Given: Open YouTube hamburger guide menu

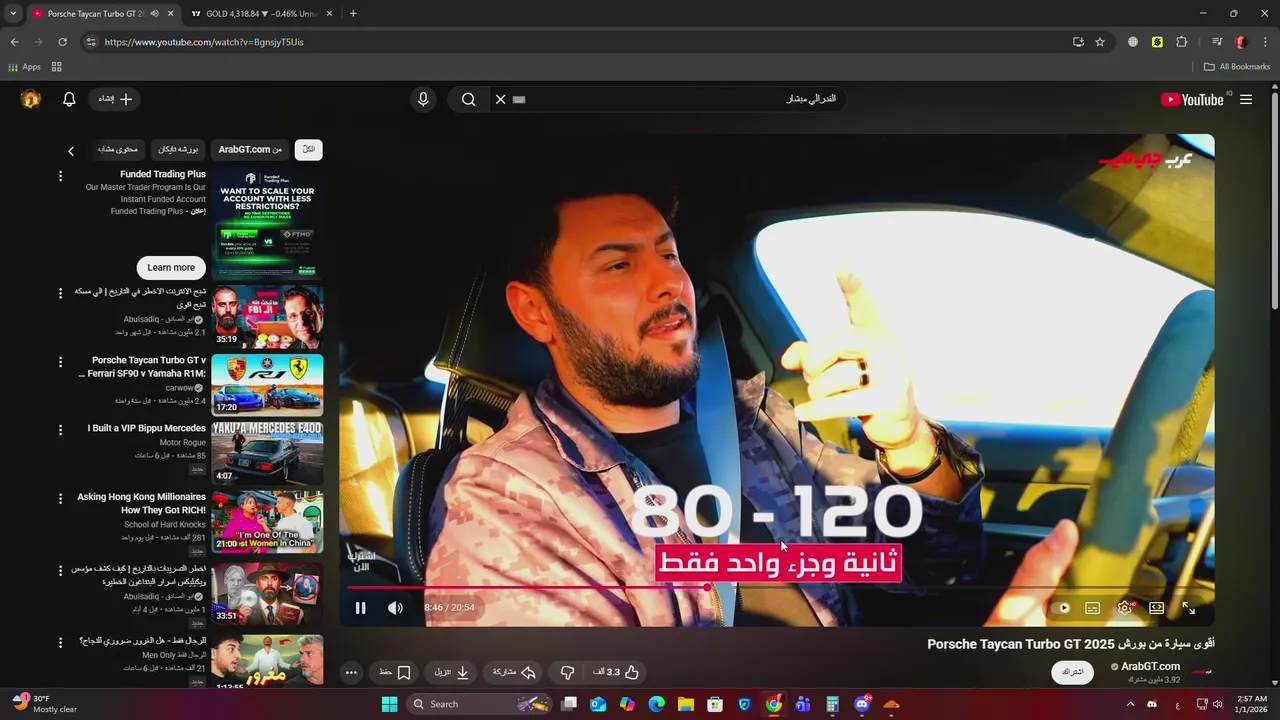Looking at the screenshot, I should coord(1246,99).
